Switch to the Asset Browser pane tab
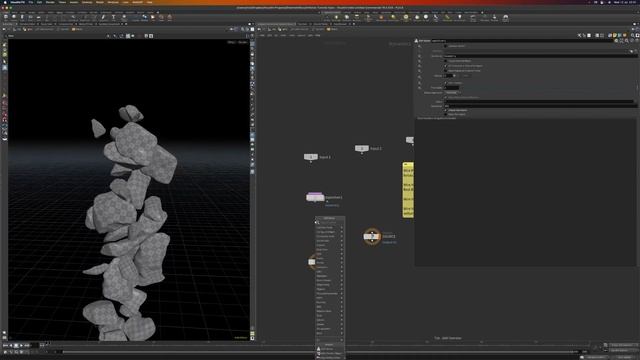Viewport: 640px width, 360px height. (340, 24)
